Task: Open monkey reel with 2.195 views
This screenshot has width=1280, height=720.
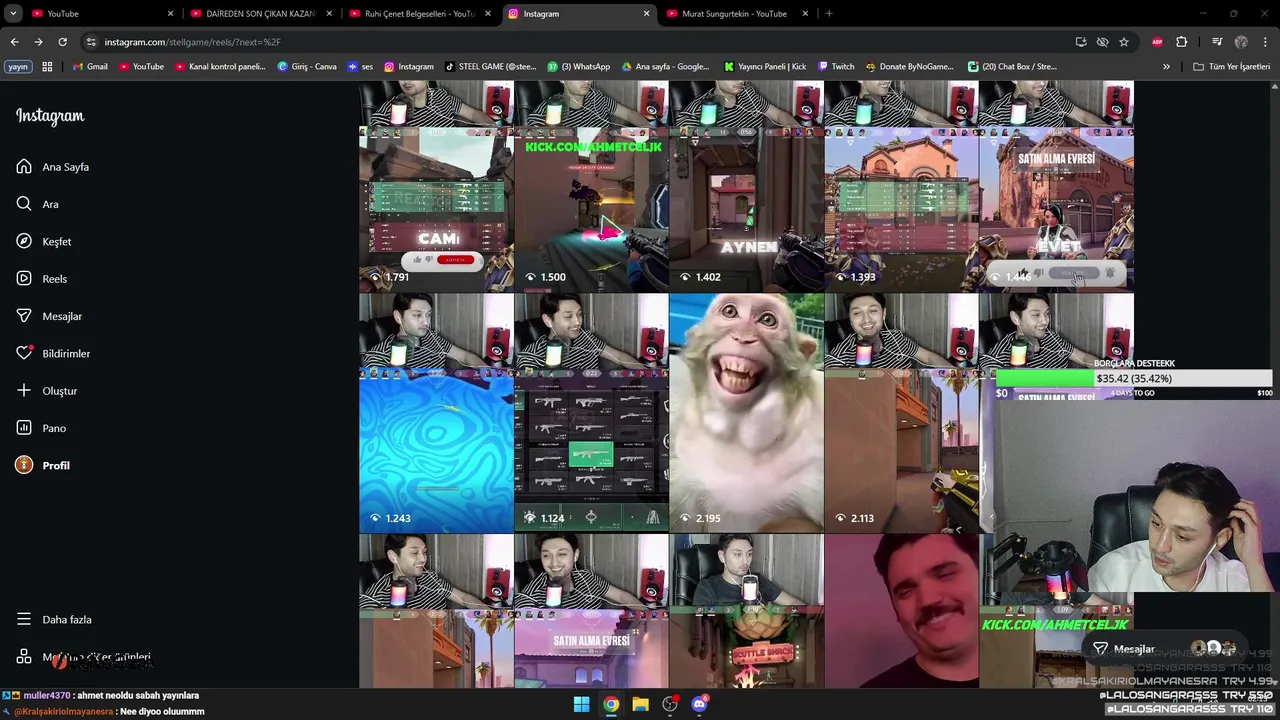Action: [x=746, y=412]
